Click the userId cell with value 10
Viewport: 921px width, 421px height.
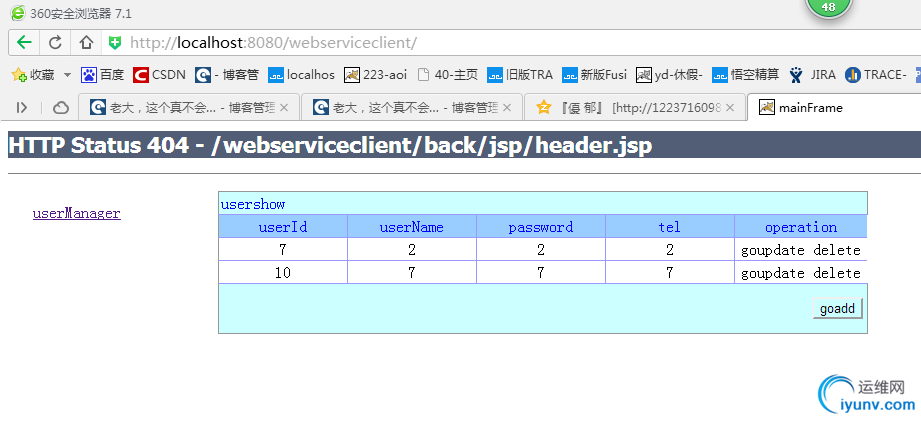click(283, 273)
